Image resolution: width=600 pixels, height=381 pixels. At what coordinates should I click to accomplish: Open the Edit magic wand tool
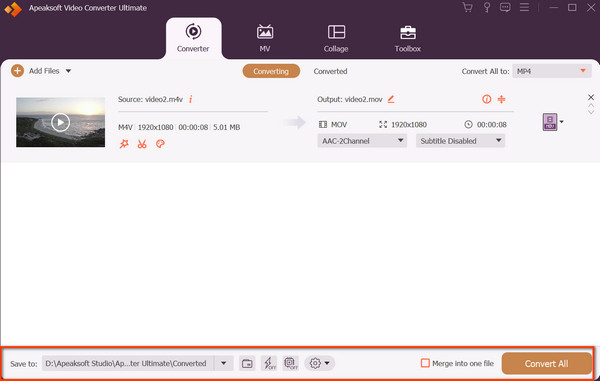click(124, 144)
